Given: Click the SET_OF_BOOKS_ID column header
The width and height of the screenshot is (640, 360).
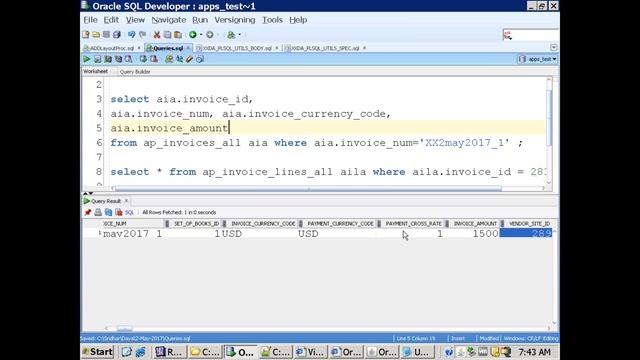Looking at the screenshot, I should (196, 224).
